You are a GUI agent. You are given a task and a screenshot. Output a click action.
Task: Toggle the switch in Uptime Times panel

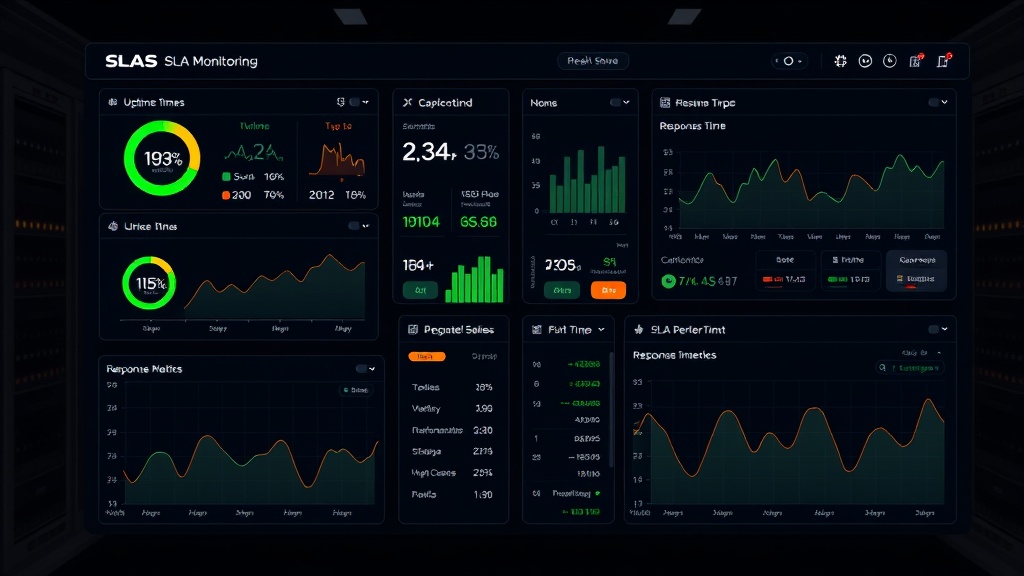pos(354,102)
